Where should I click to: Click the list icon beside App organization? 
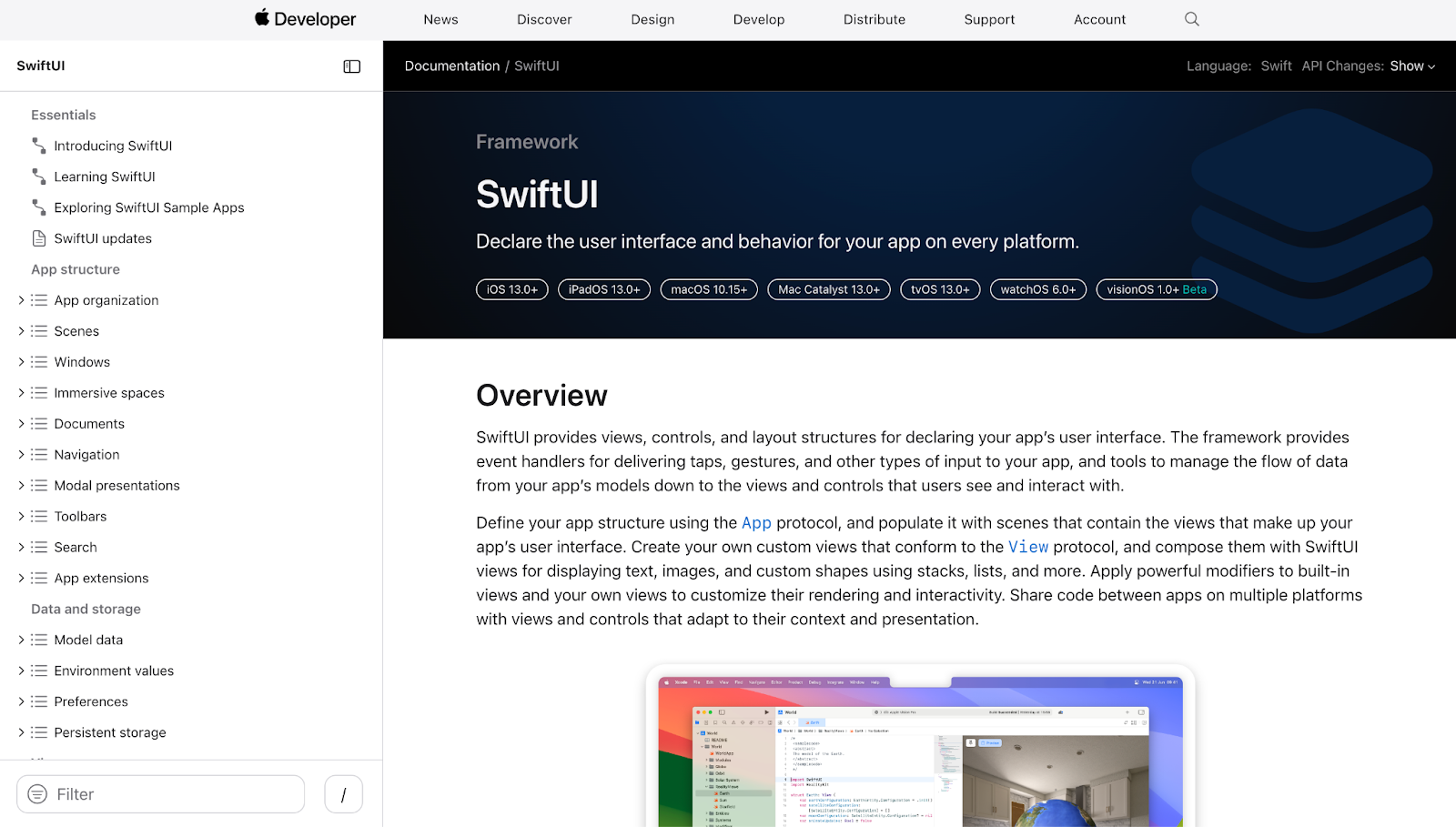tap(39, 300)
